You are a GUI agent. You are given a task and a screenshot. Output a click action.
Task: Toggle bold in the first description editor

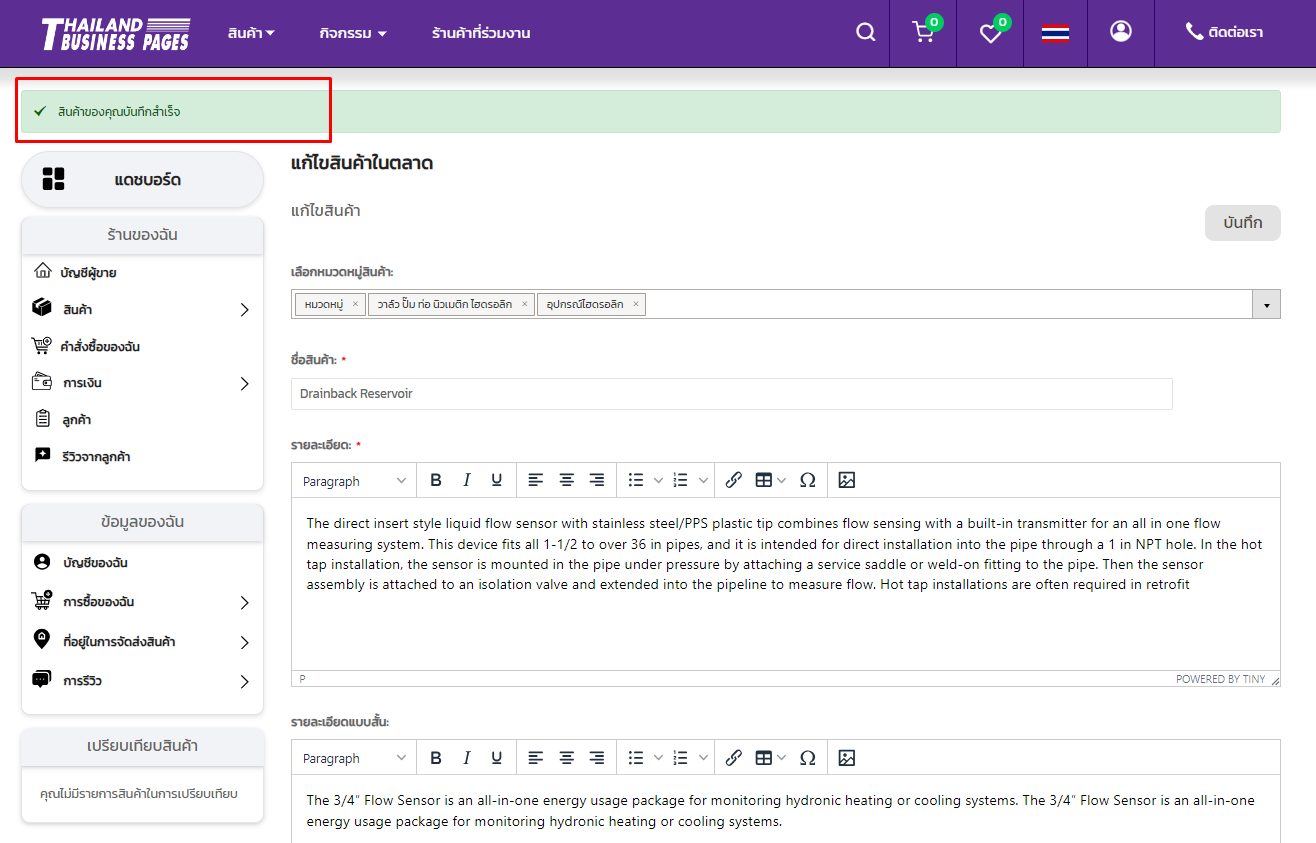click(x=436, y=480)
